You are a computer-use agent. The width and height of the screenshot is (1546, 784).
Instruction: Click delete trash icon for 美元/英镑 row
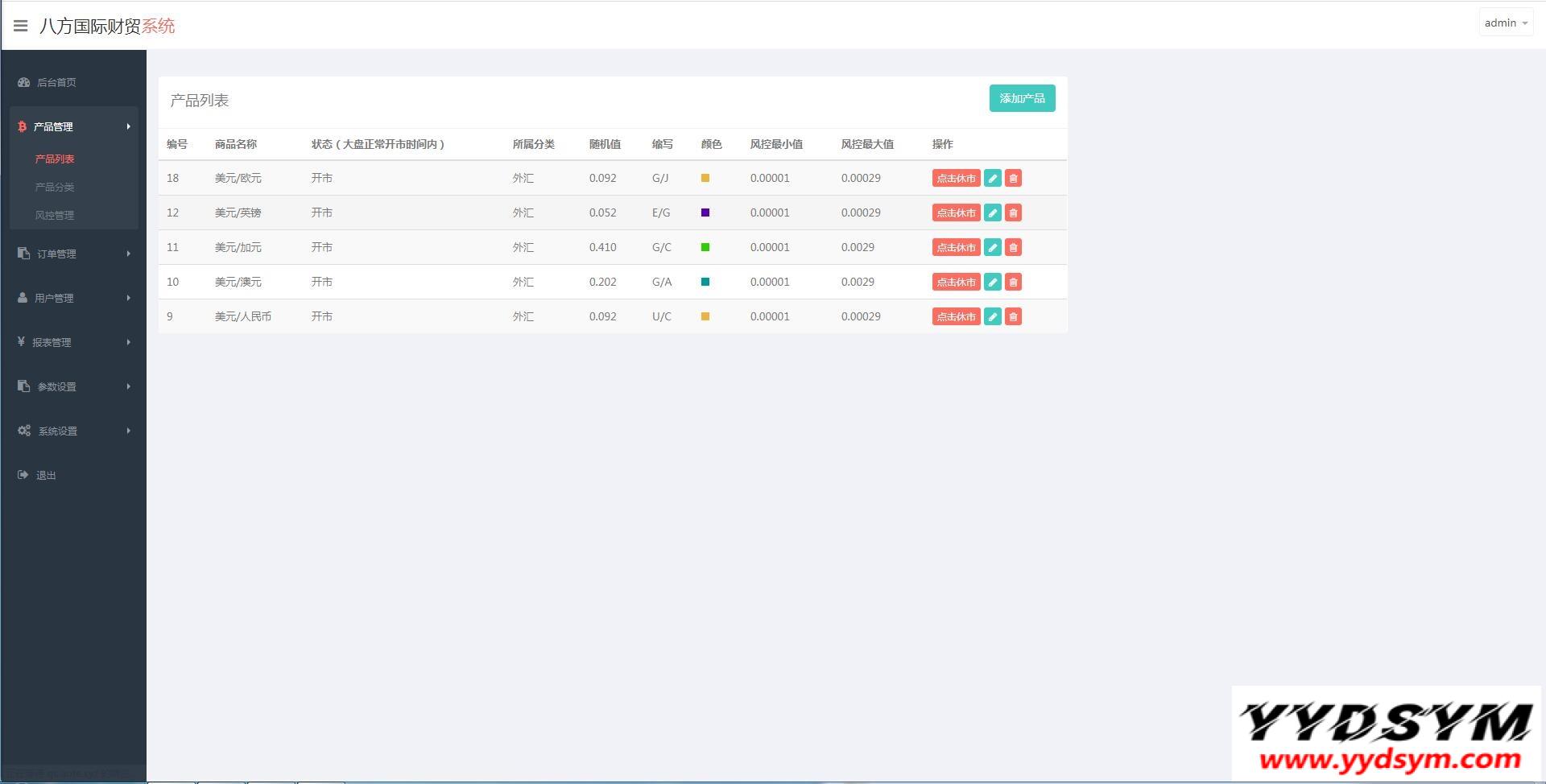[1013, 213]
